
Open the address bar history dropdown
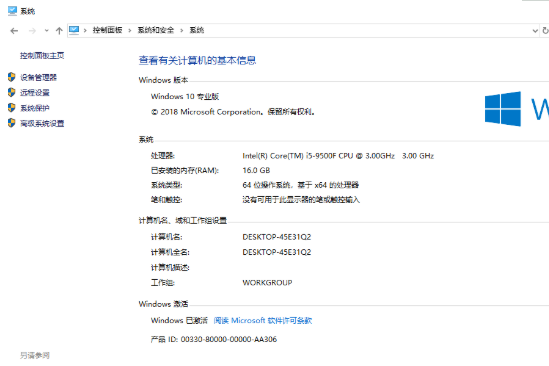click(x=535, y=31)
